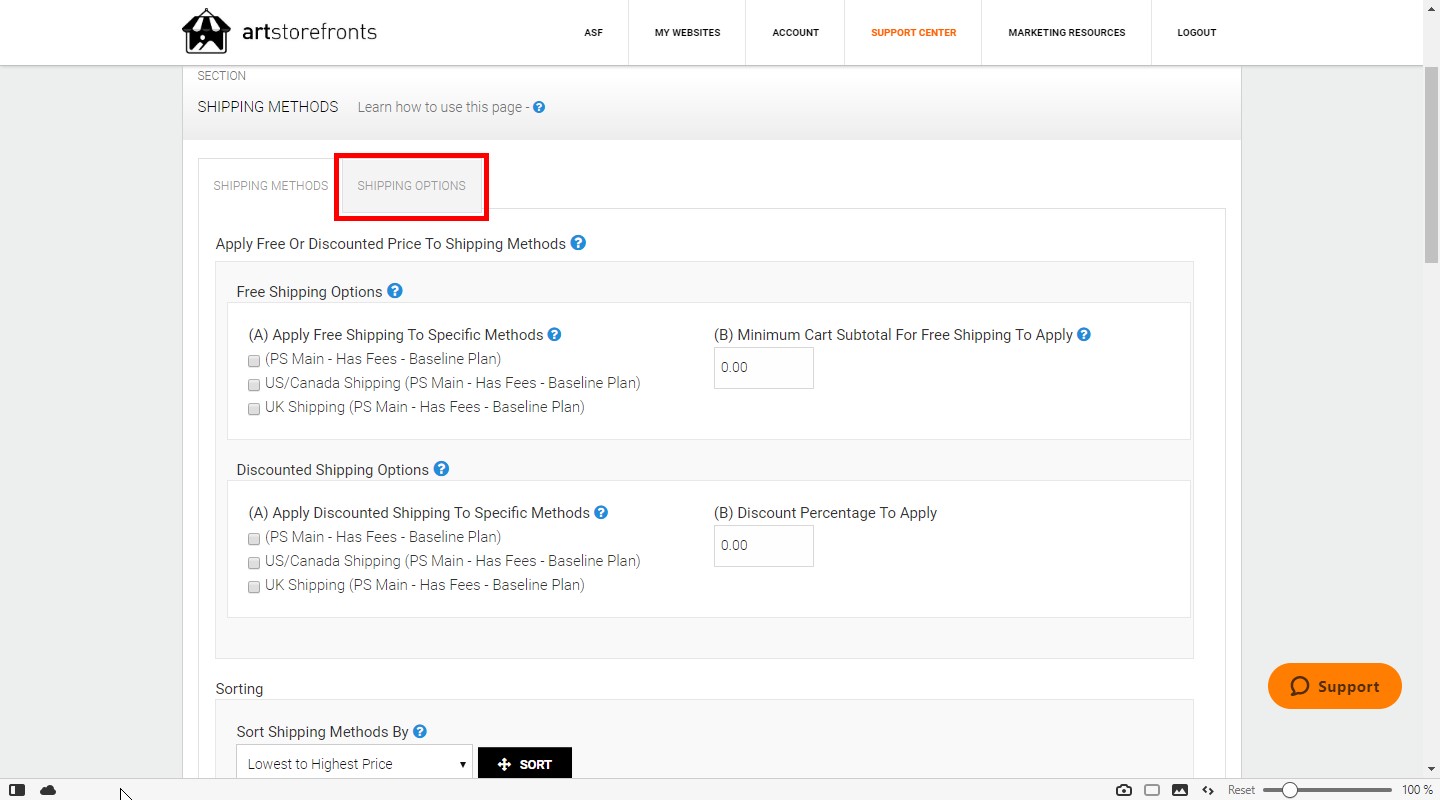1440x800 pixels.
Task: Open help icon beside 'Learn how to use this page'
Action: (539, 107)
